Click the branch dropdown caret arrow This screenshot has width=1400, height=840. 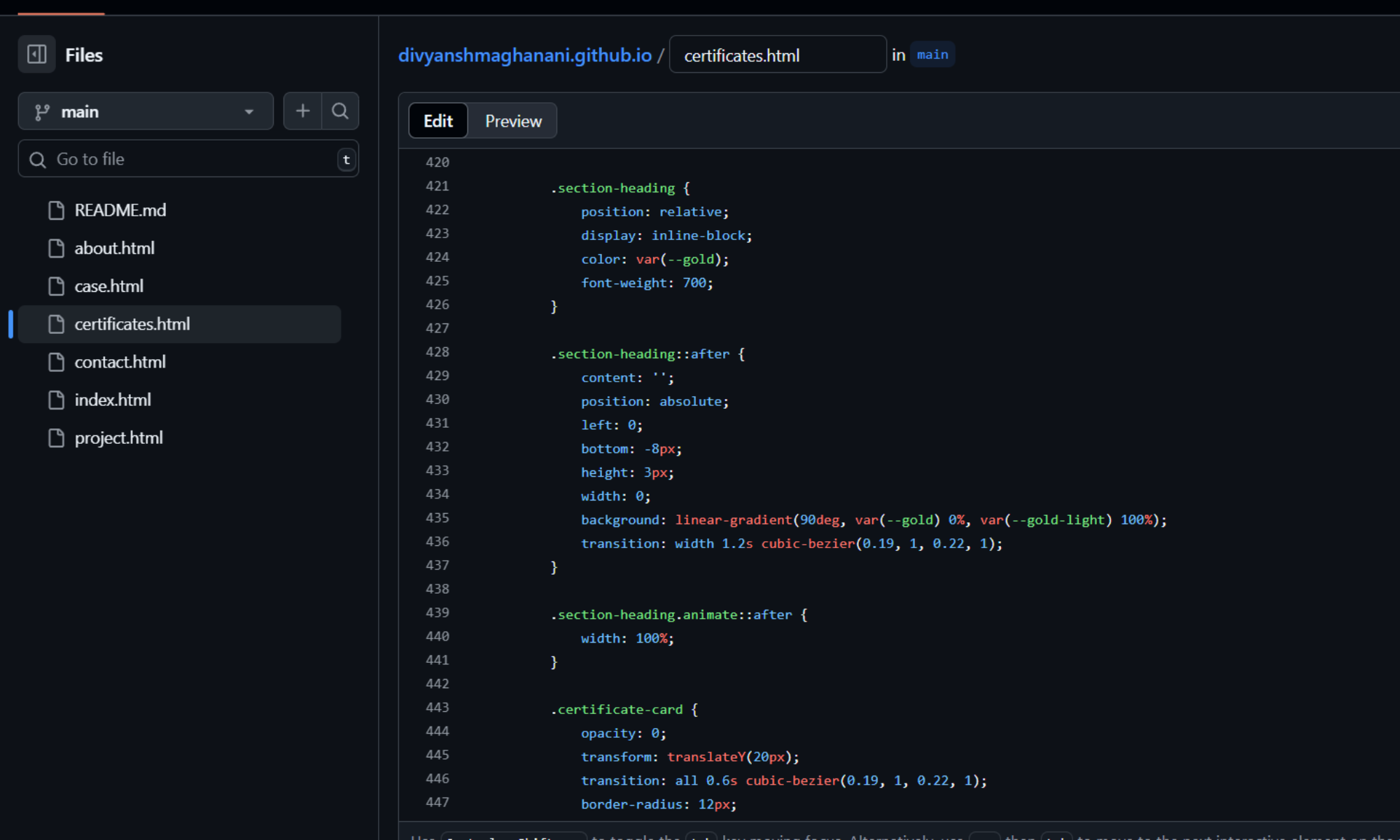click(x=249, y=112)
